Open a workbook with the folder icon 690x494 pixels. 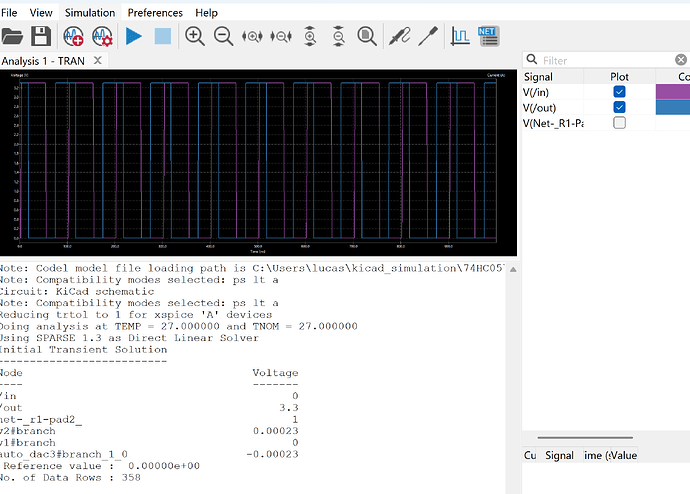point(12,36)
